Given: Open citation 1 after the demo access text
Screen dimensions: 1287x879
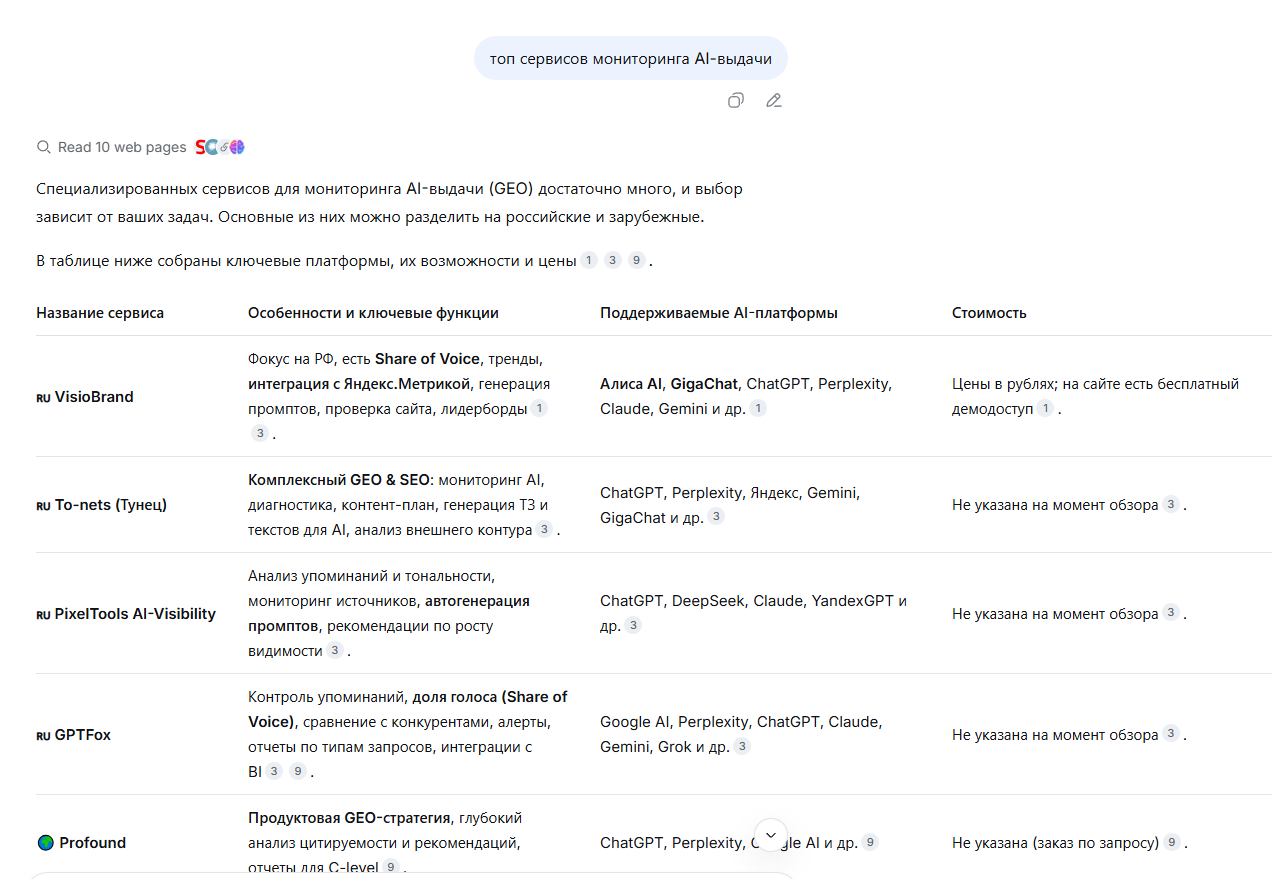Looking at the screenshot, I should 1044,409.
